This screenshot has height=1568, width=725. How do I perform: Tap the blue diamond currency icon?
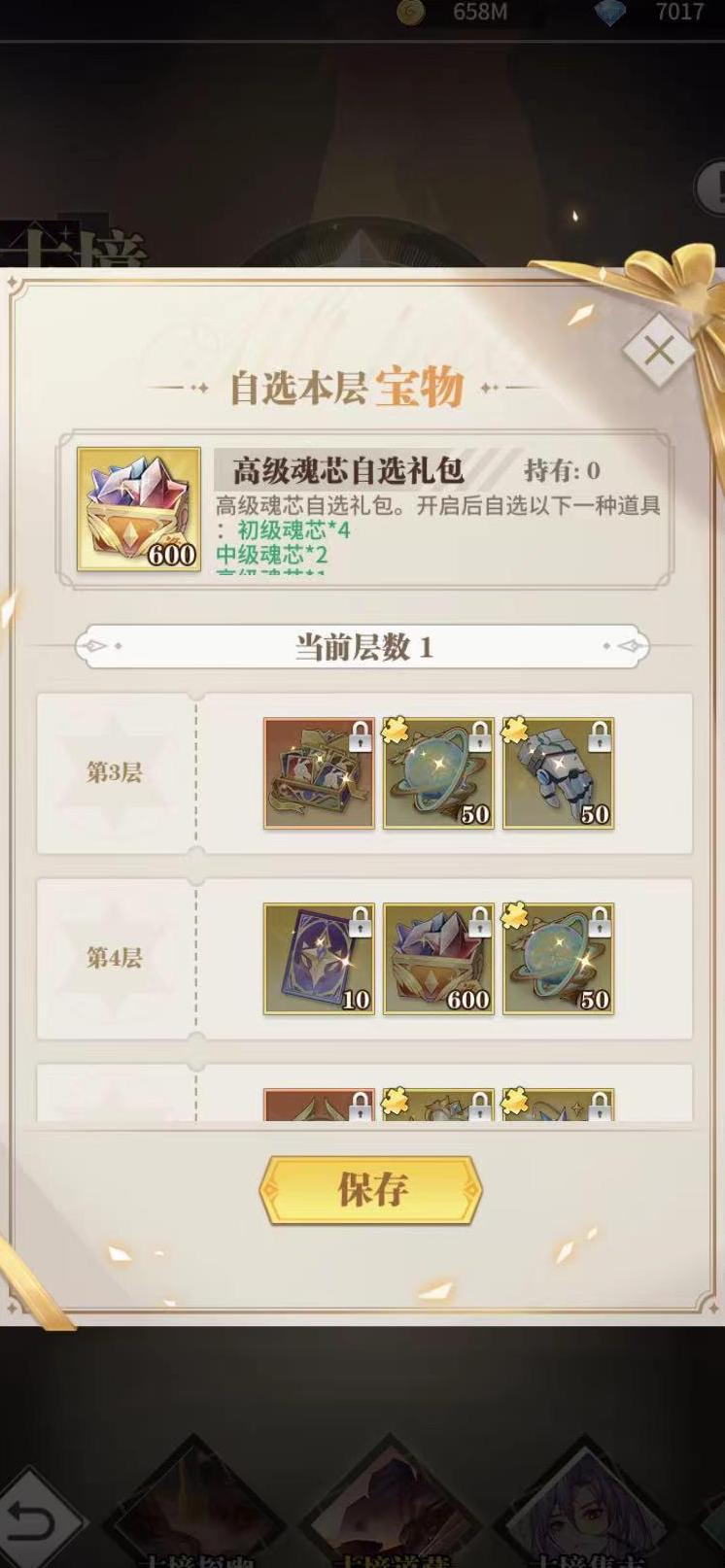click(610, 12)
